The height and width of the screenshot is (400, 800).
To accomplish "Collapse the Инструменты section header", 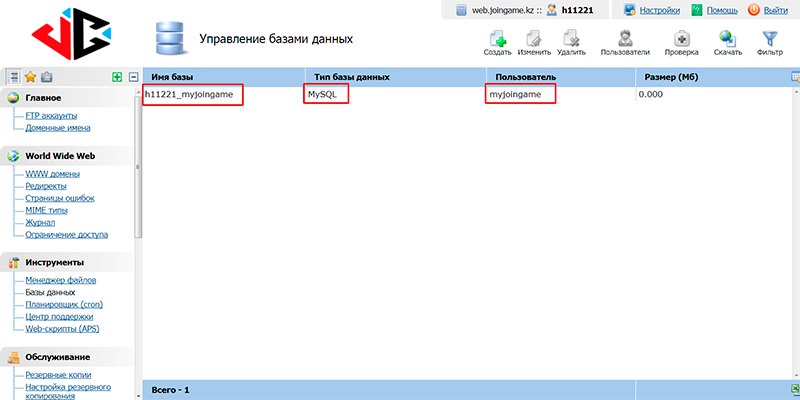I will pyautogui.click(x=67, y=262).
